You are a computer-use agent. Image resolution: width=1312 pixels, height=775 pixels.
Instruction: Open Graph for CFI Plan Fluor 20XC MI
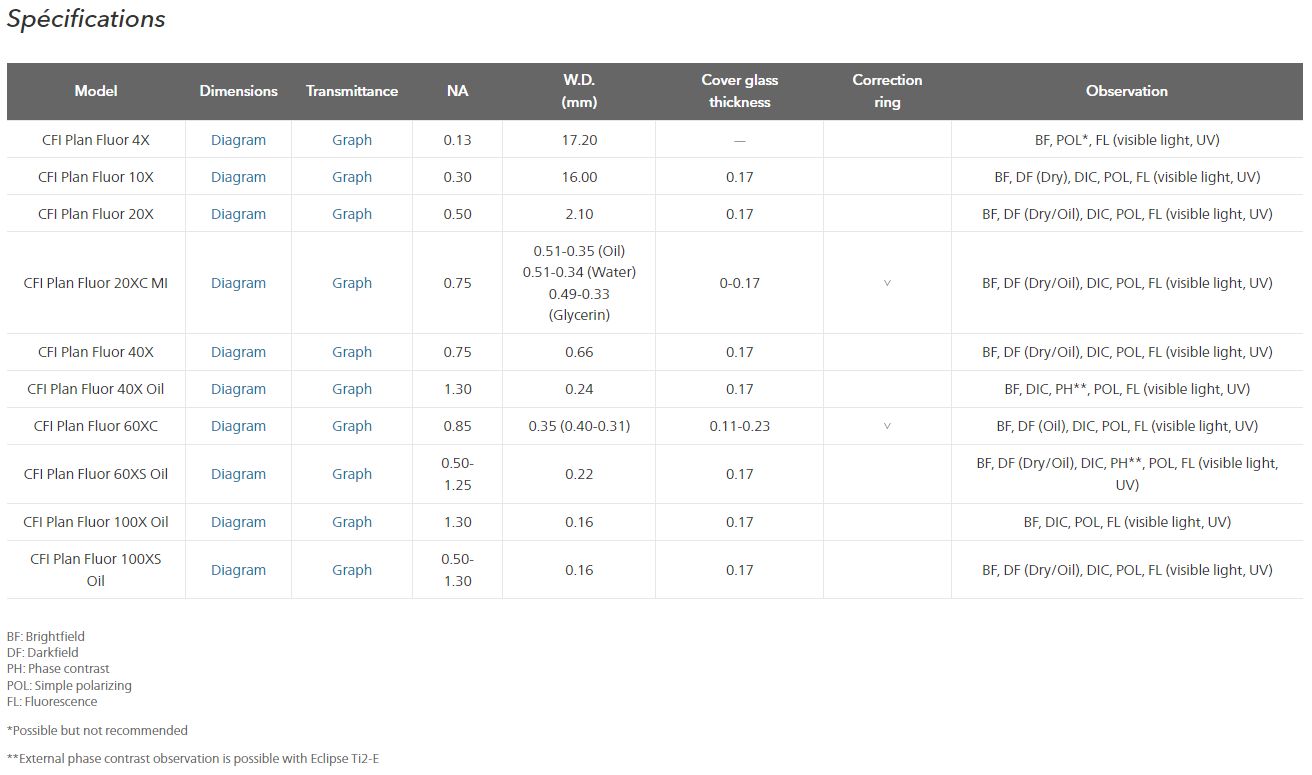352,283
